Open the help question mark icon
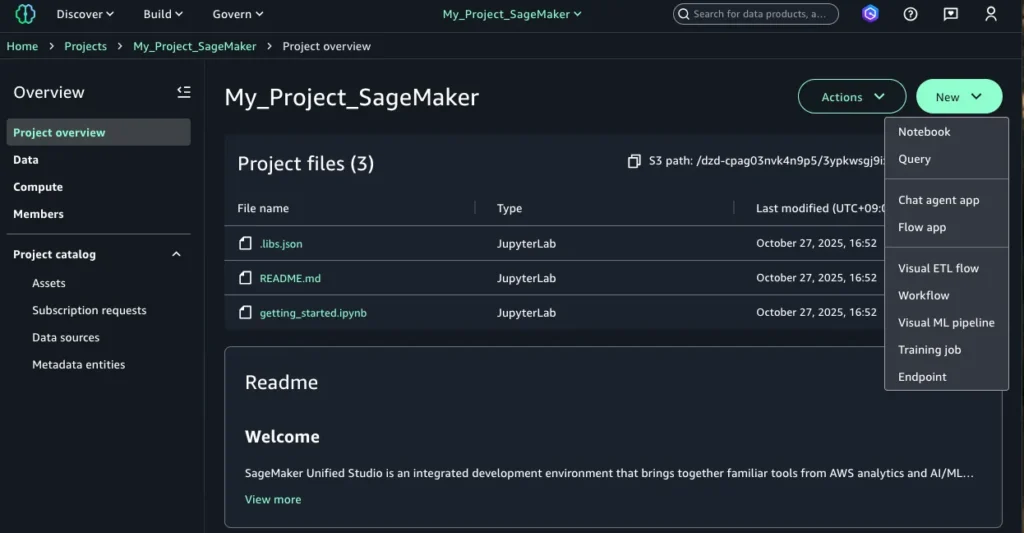The image size is (1024, 533). 910,14
